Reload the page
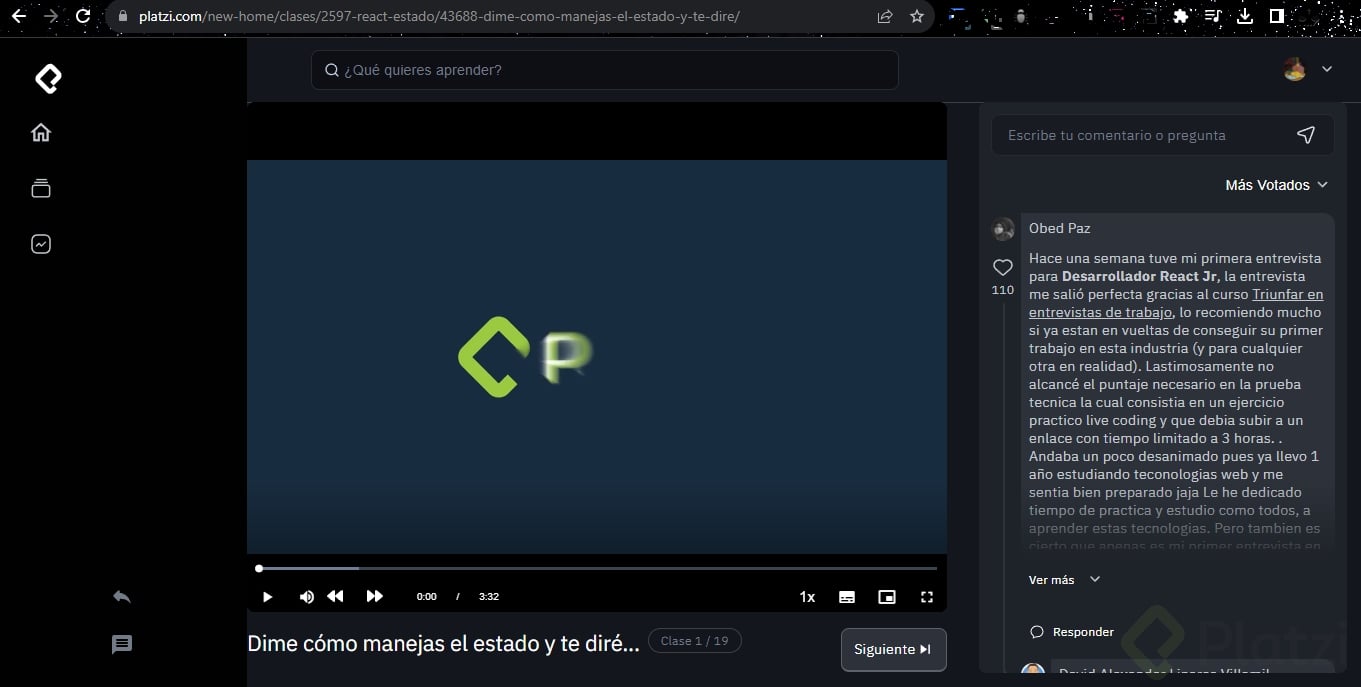This screenshot has width=1361, height=687. click(83, 16)
